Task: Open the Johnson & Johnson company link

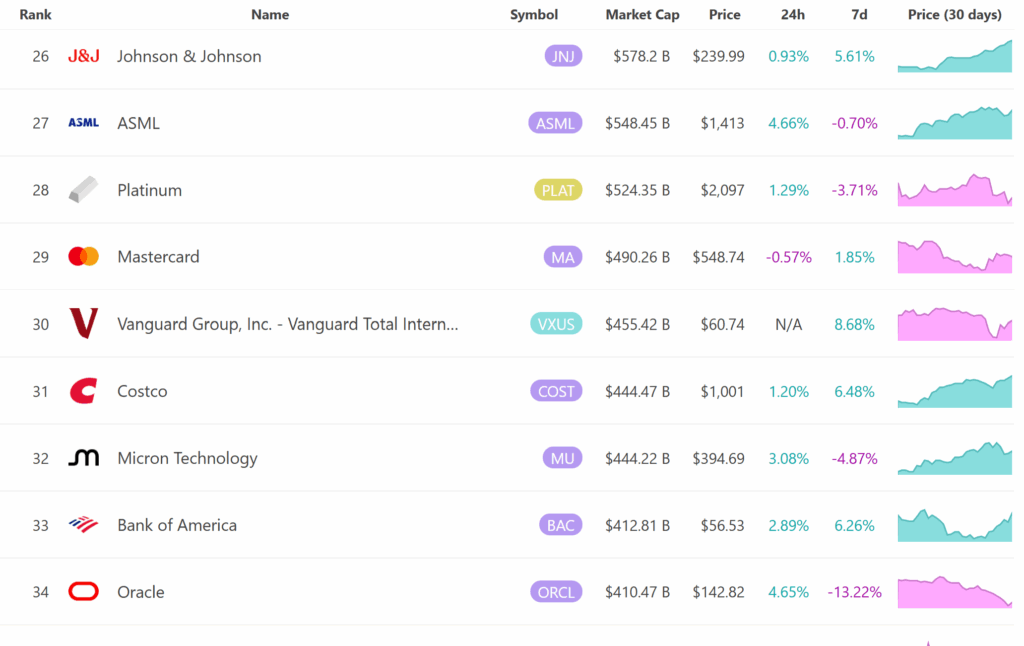Action: coord(189,56)
